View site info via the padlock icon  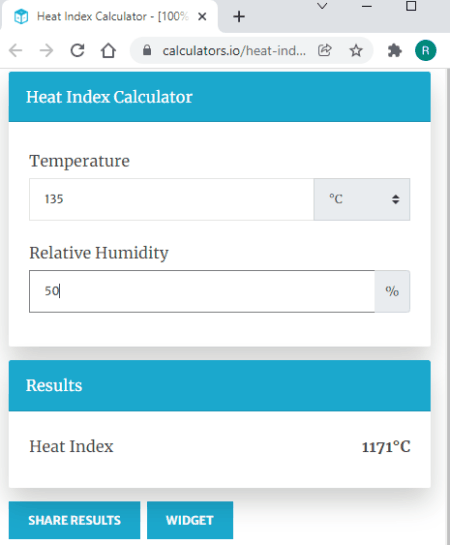pyautogui.click(x=147, y=51)
